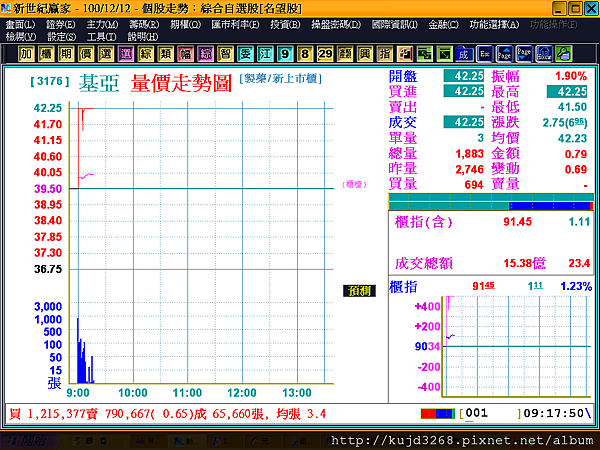The width and height of the screenshot is (600, 450).
Task: Open the 畫面(L) menu
Action: (x=20, y=24)
